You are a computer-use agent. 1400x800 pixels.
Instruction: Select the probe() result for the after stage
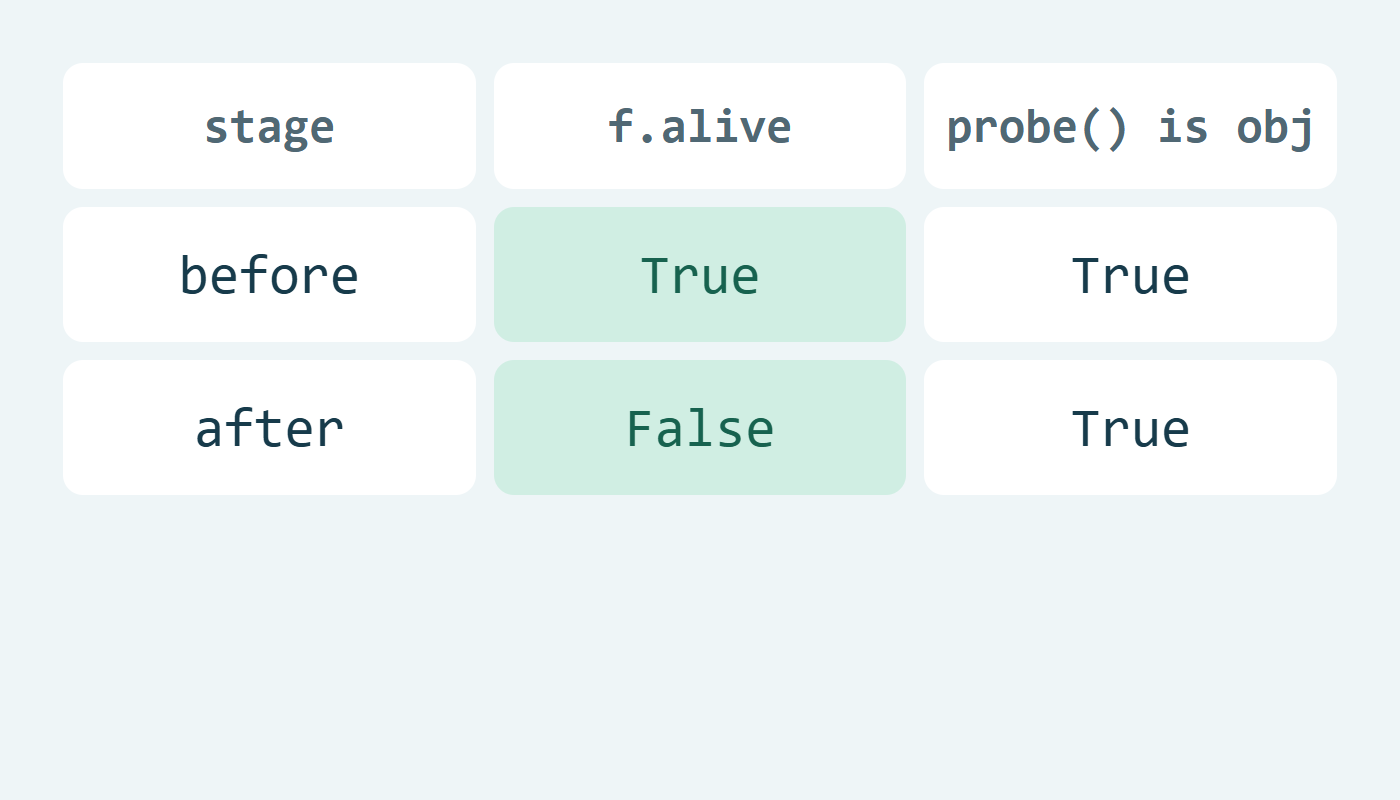1130,428
